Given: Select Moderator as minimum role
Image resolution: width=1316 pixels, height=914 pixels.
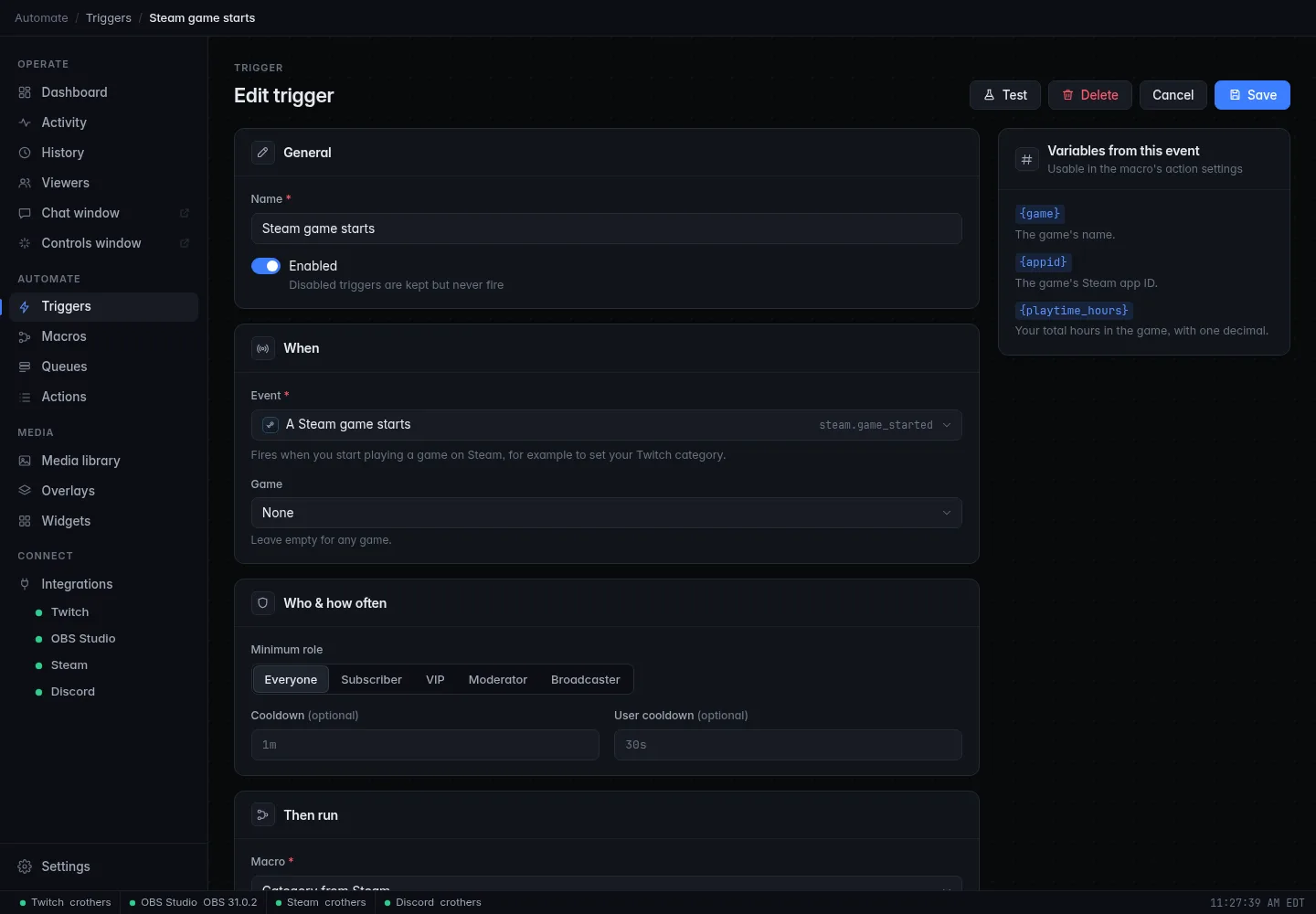Looking at the screenshot, I should [498, 679].
